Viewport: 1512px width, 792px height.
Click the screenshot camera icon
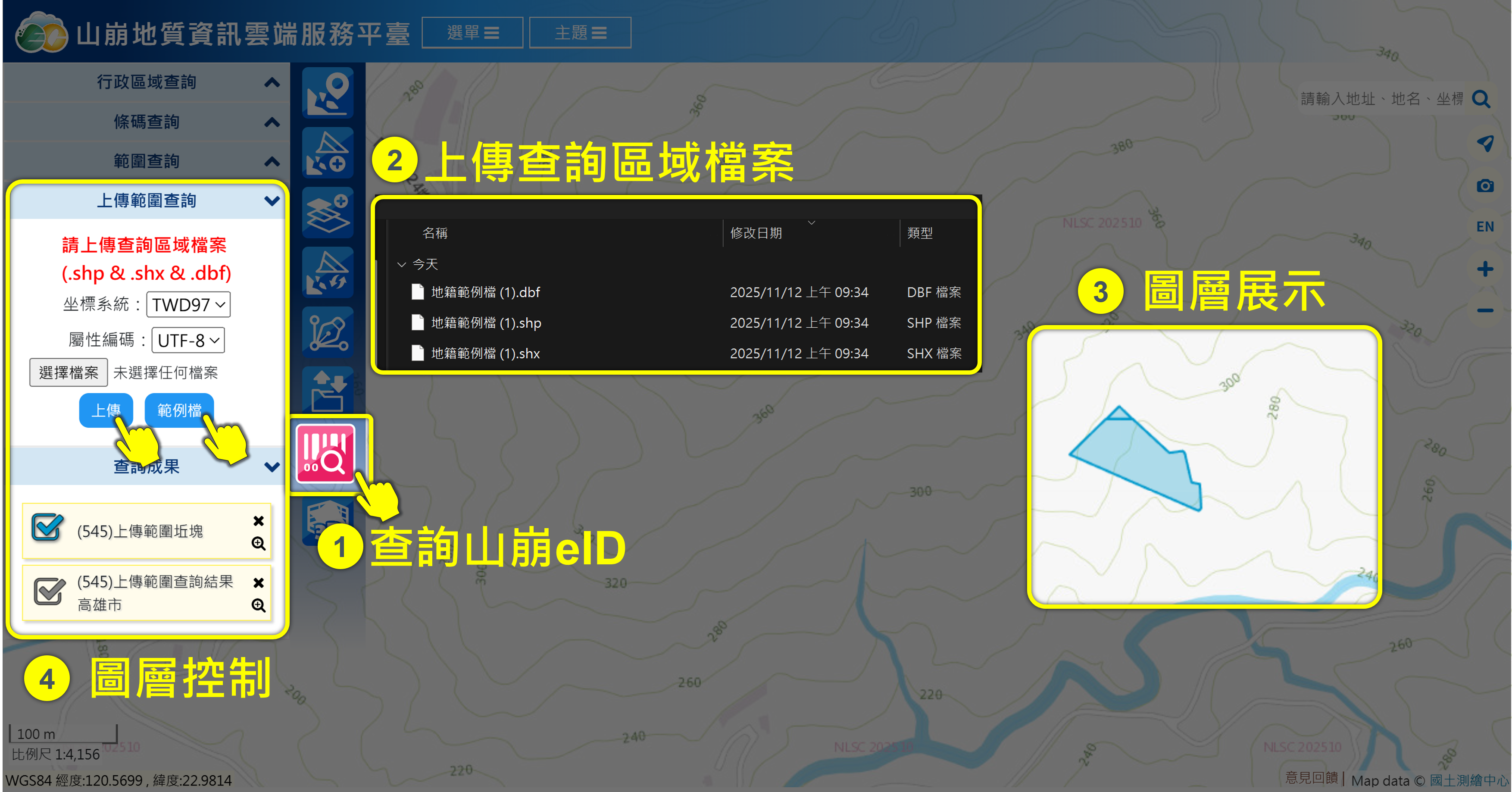coord(1484,186)
